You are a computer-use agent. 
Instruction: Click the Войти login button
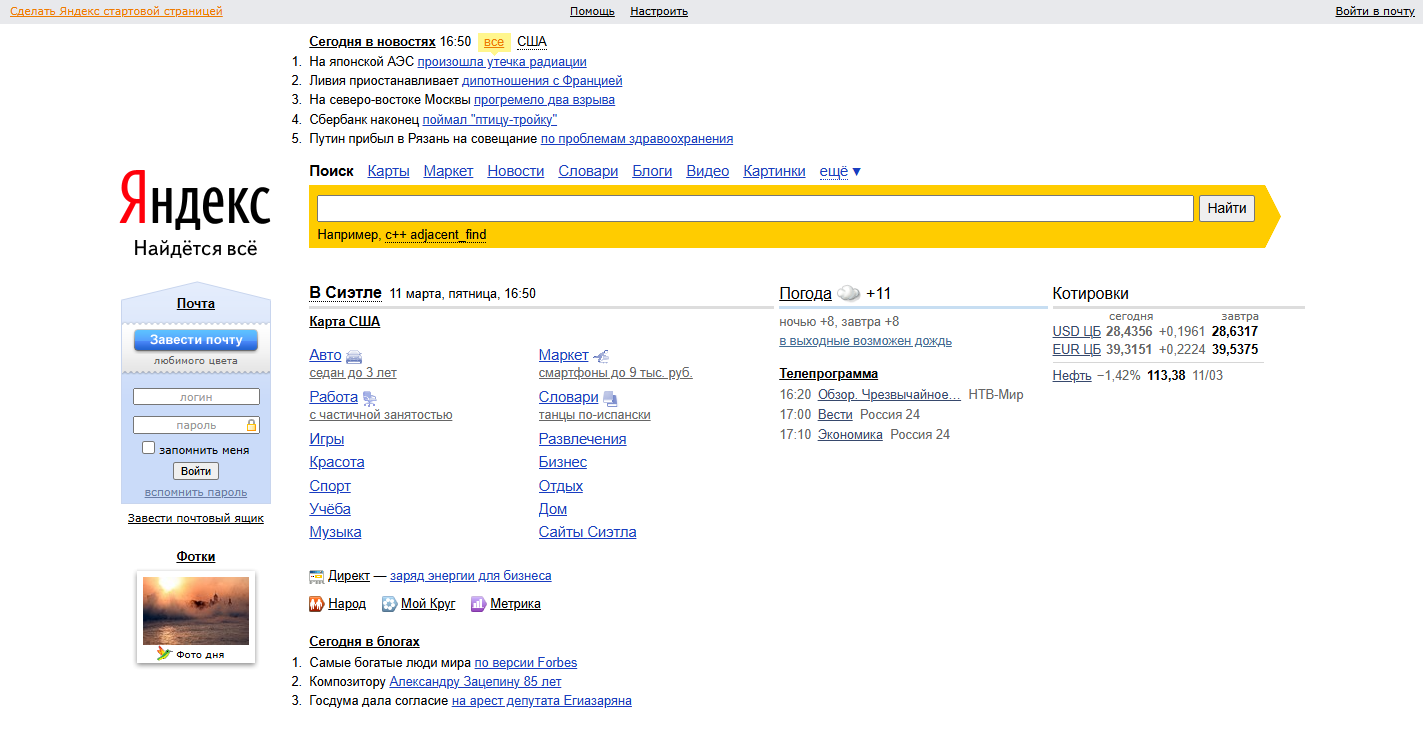[x=196, y=471]
